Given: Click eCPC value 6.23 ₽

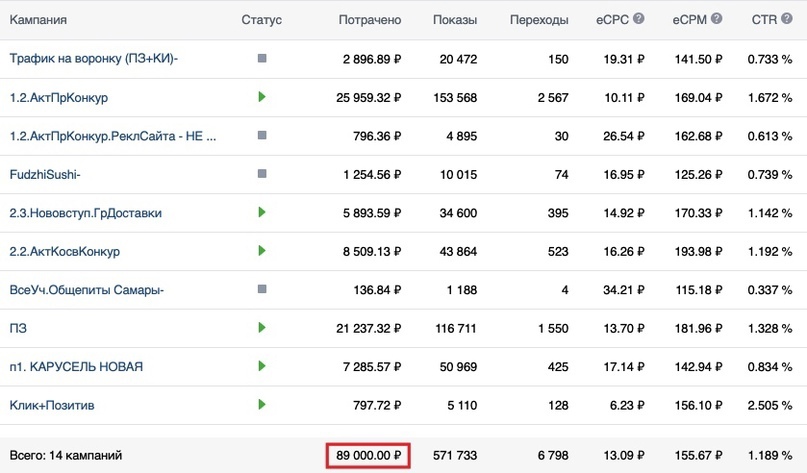Looking at the screenshot, I should pyautogui.click(x=627, y=406).
